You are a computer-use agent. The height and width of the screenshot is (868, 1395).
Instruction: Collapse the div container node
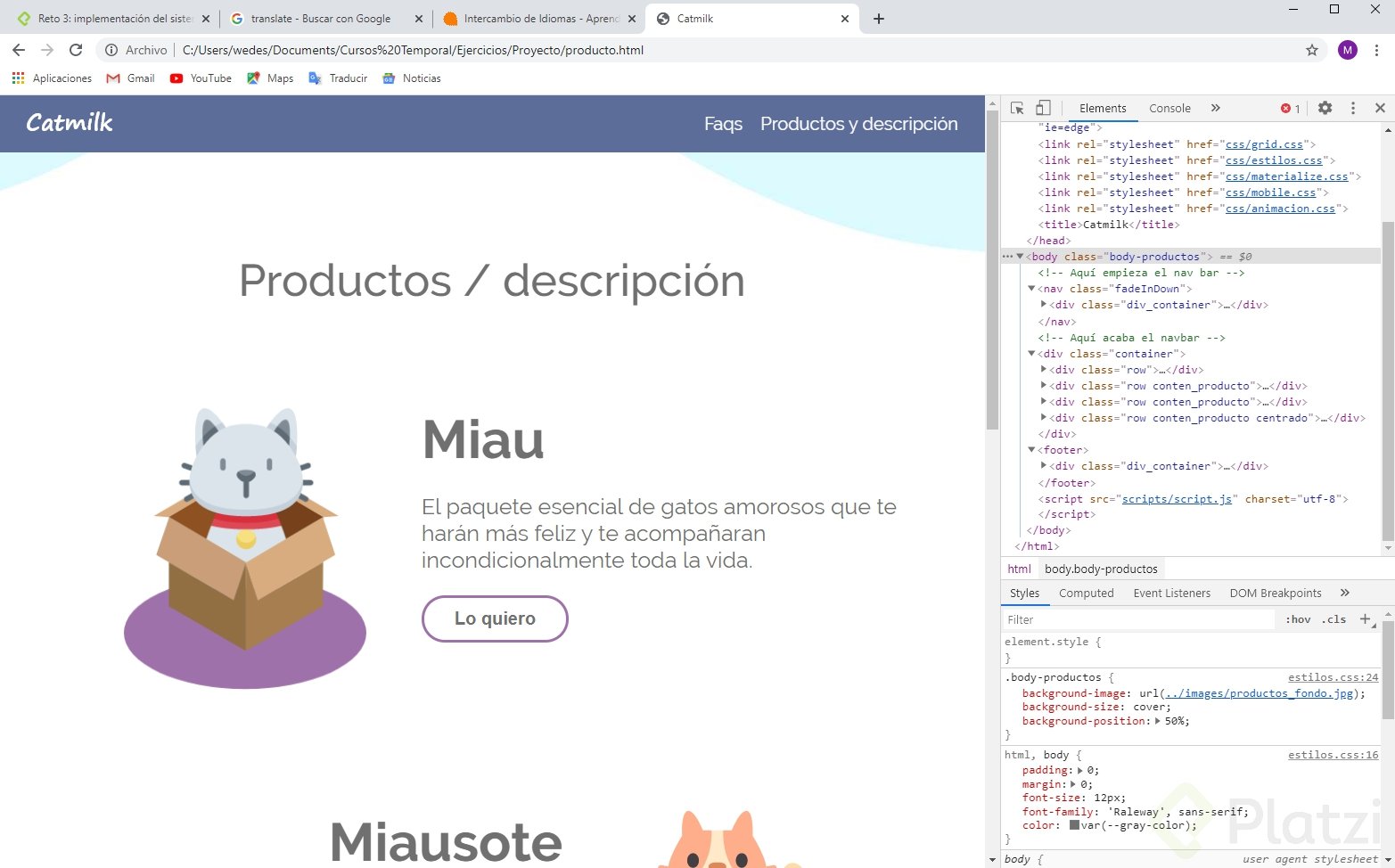(1031, 354)
